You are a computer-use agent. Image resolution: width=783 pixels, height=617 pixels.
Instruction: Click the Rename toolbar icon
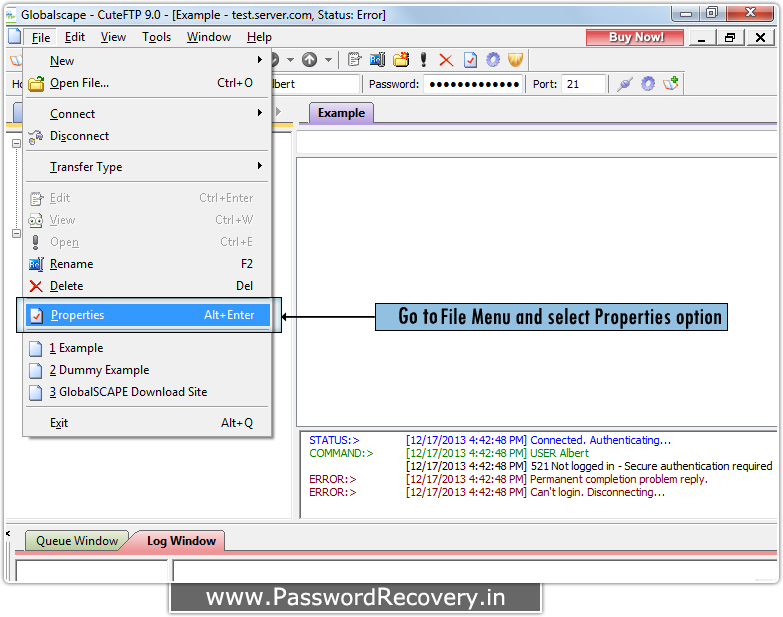point(378,60)
